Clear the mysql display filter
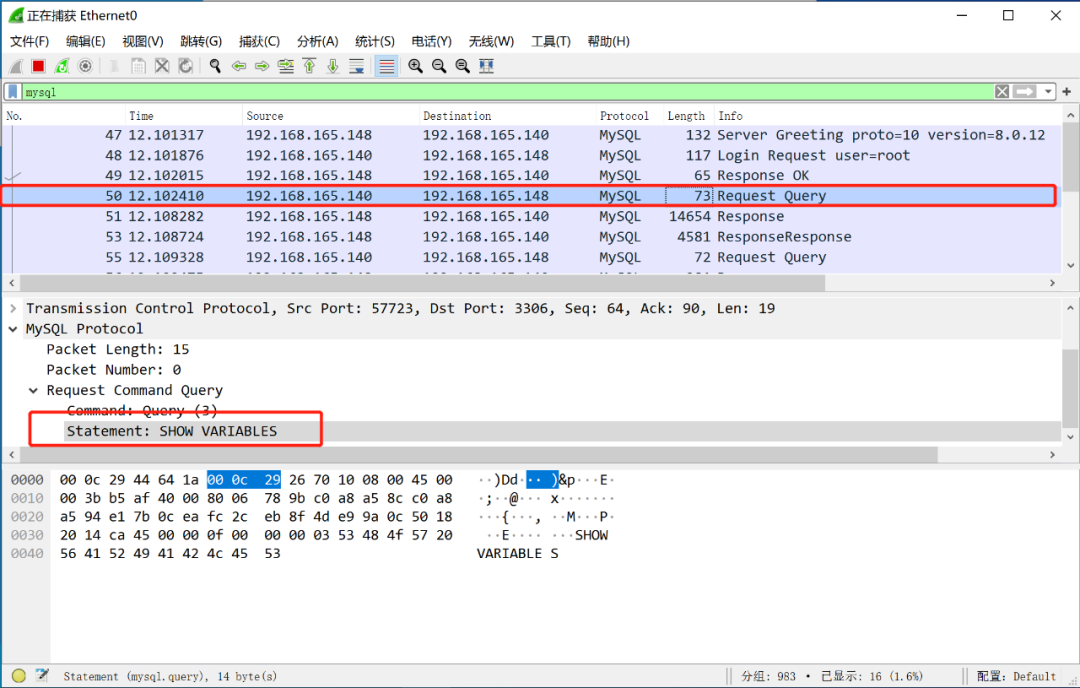Viewport: 1080px width, 688px height. tap(1002, 92)
